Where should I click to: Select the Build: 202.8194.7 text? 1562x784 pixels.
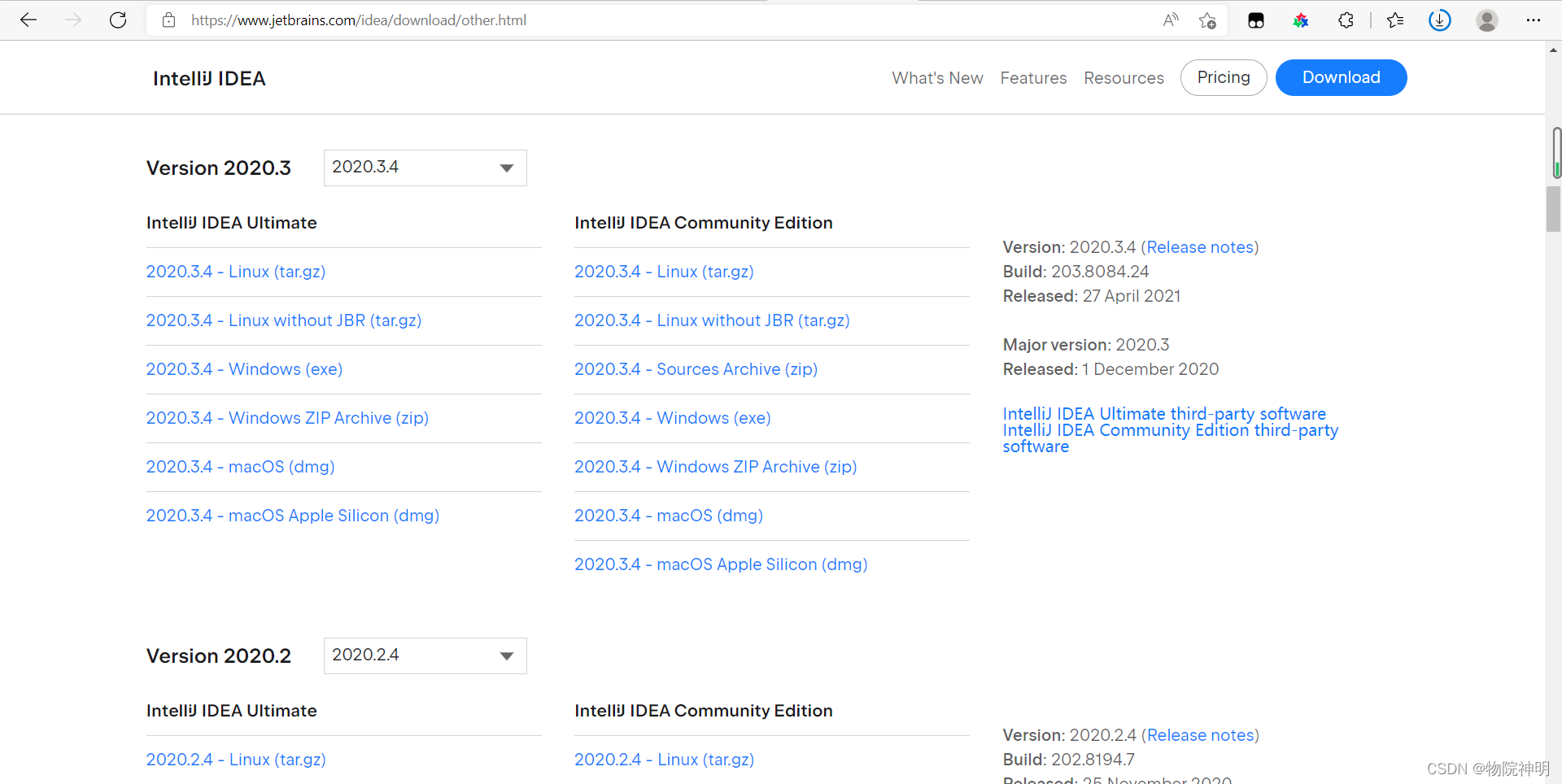click(1069, 760)
